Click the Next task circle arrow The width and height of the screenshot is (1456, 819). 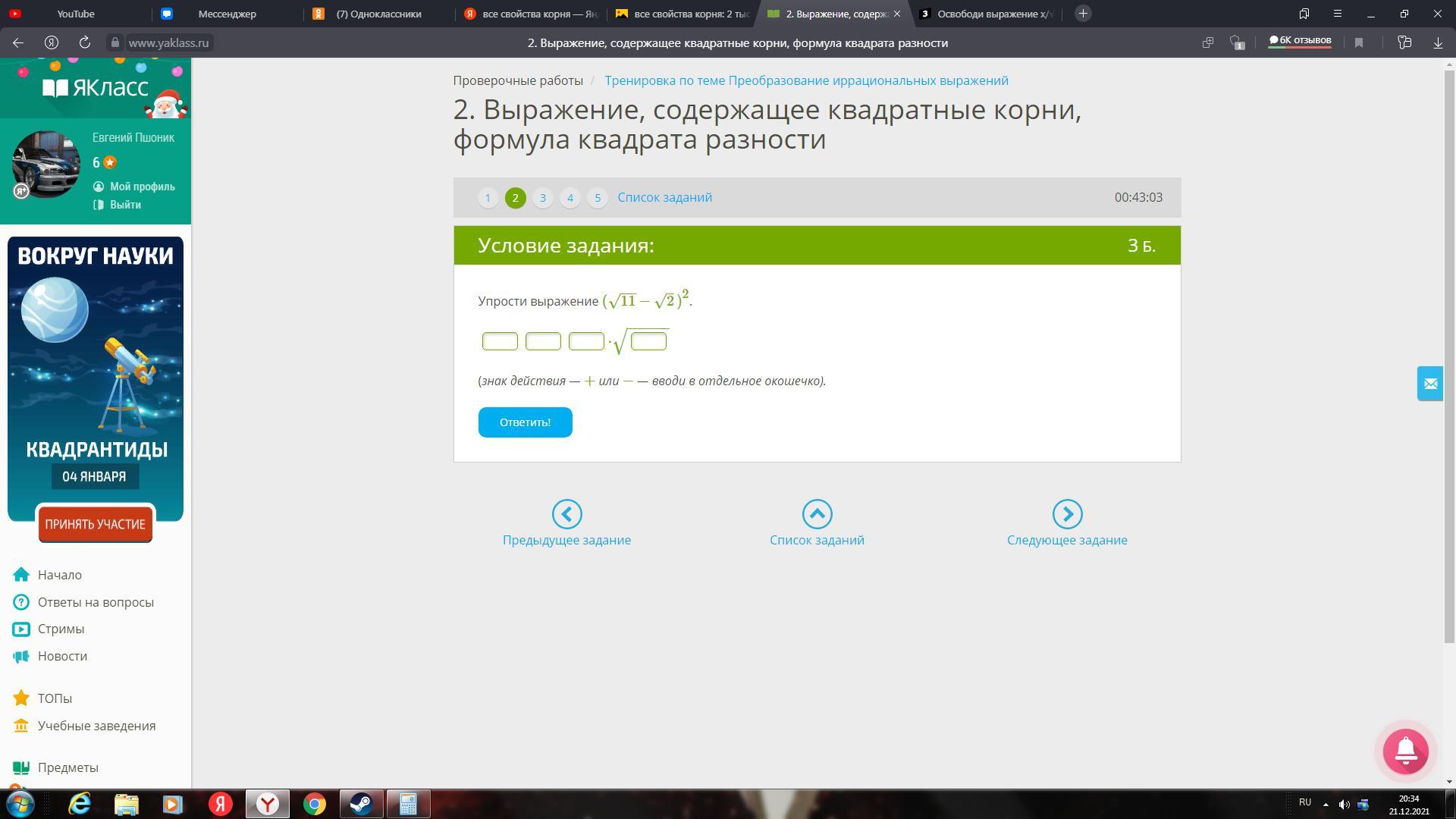tap(1067, 514)
